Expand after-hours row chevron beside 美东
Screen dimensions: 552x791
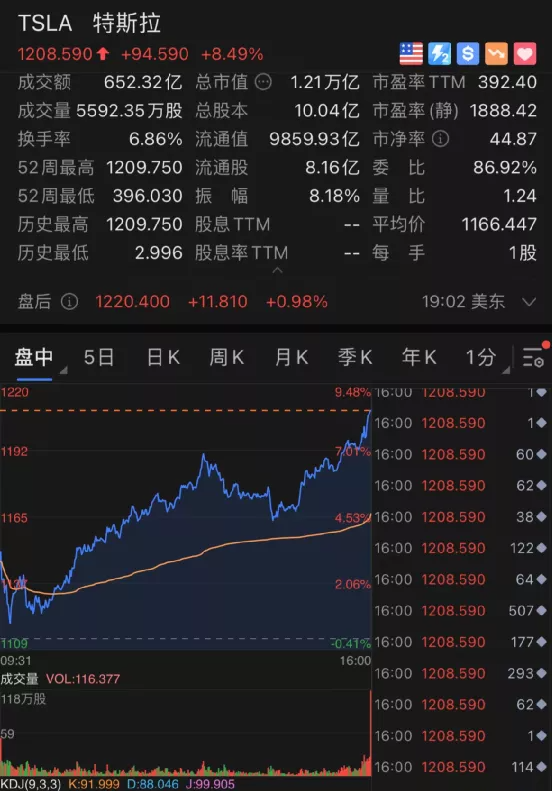pos(529,302)
